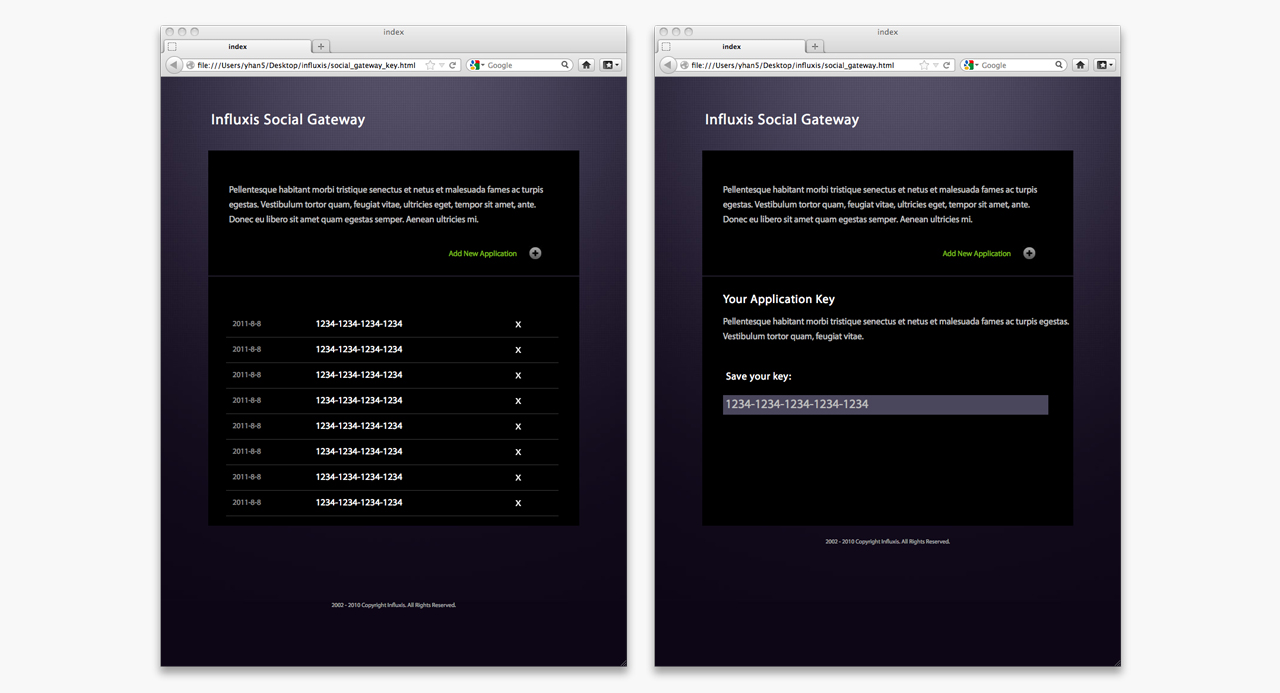Click Add New Application link in right window
This screenshot has width=1280, height=693.
(976, 254)
